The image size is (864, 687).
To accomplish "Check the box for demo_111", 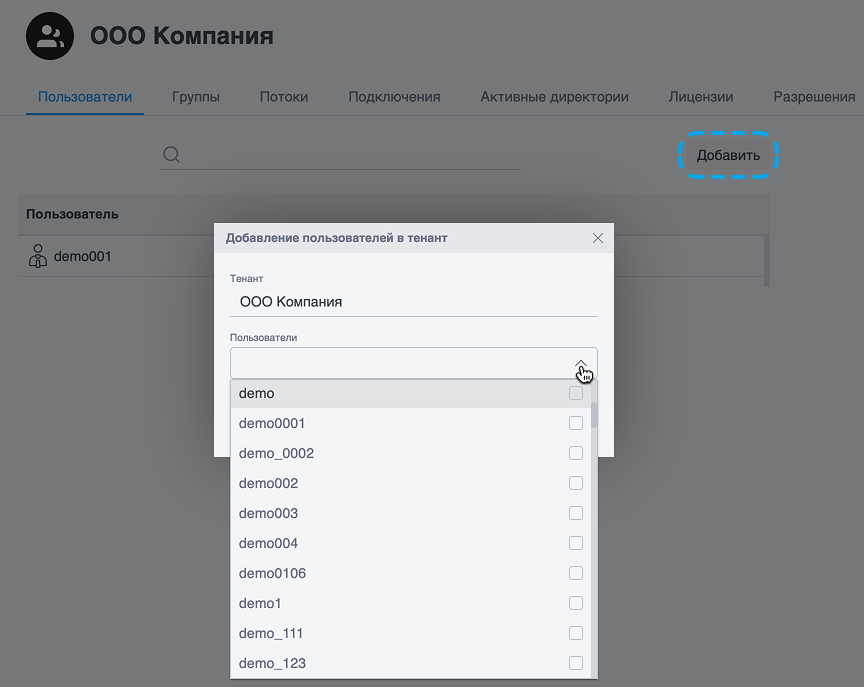I will [x=576, y=633].
